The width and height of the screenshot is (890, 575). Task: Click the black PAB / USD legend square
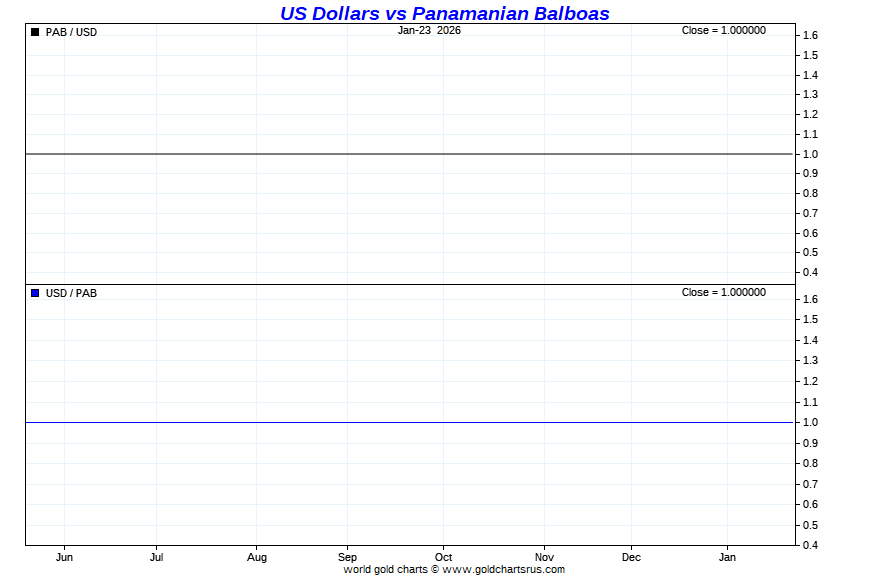point(35,32)
